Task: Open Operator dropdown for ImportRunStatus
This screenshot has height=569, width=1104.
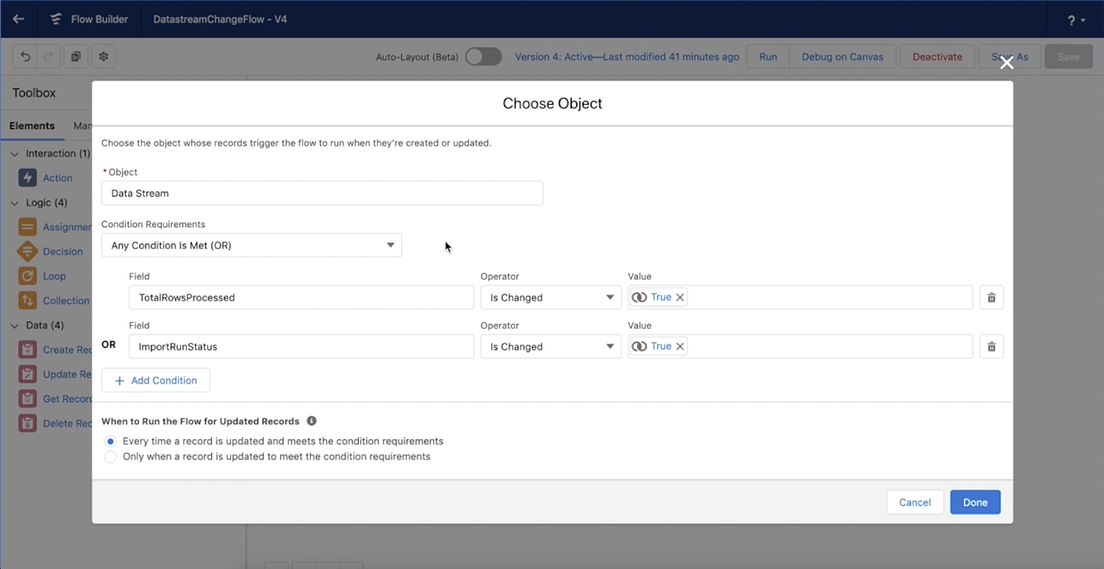Action: pyautogui.click(x=551, y=346)
